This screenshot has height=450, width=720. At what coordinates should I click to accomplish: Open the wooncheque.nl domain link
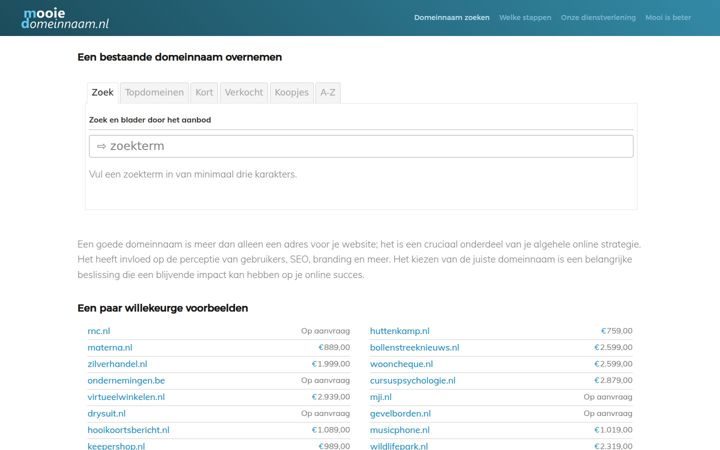[401, 364]
